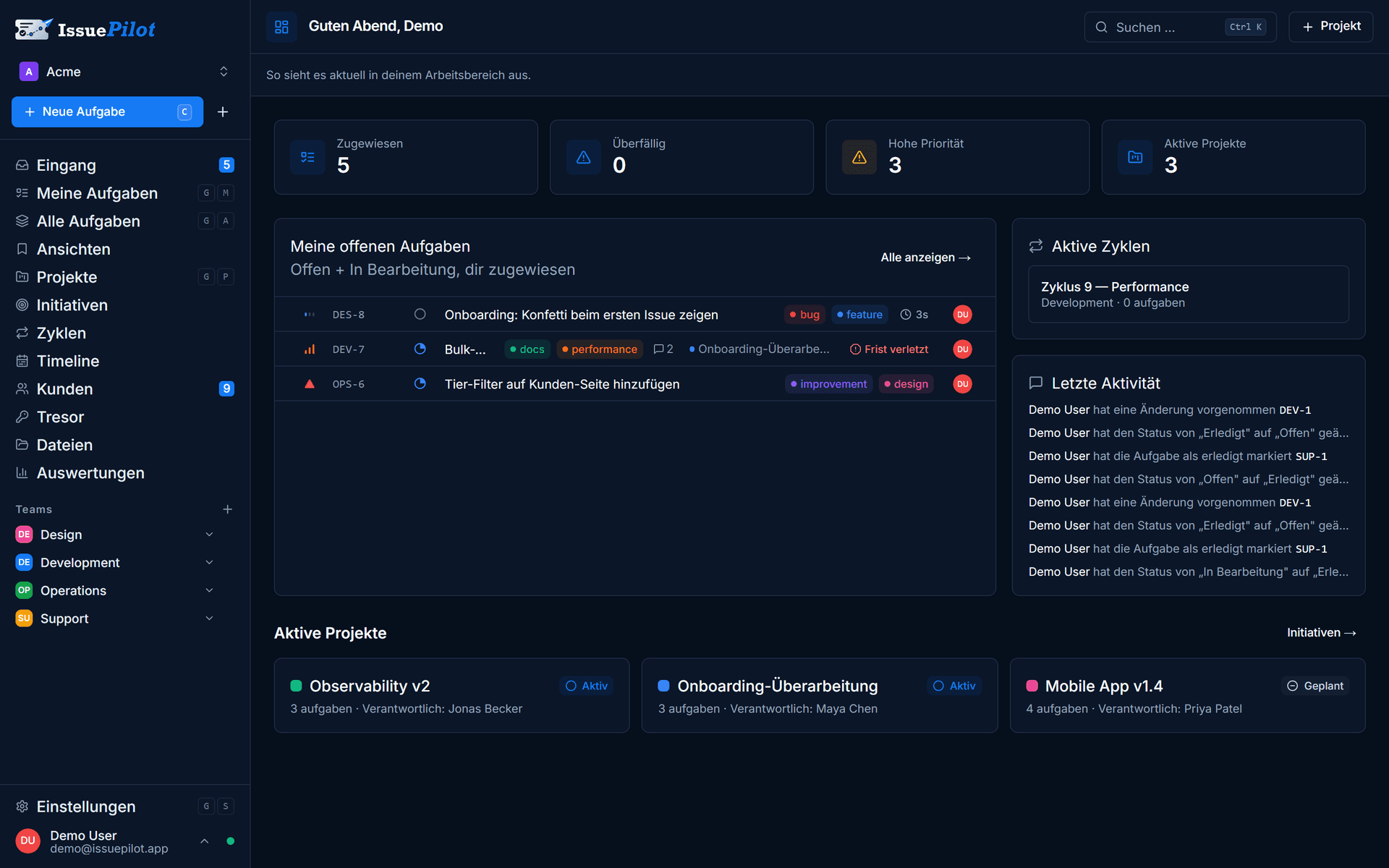Click the Eingang inbox icon

[22, 165]
